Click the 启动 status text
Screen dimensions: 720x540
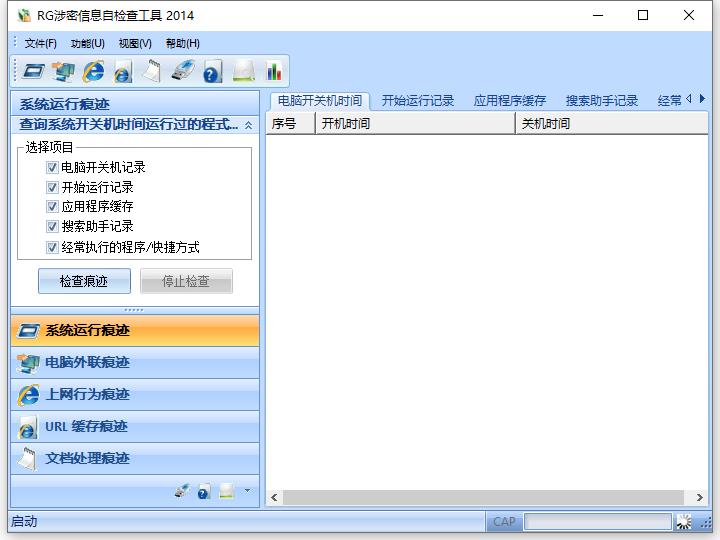[x=24, y=522]
